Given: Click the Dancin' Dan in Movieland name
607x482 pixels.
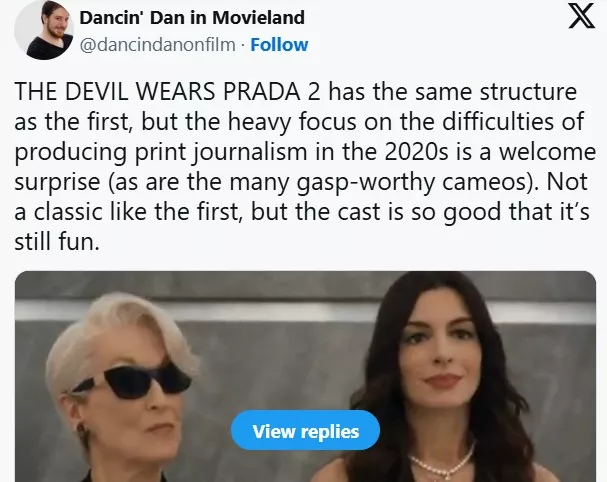Looking at the screenshot, I should click(192, 18).
